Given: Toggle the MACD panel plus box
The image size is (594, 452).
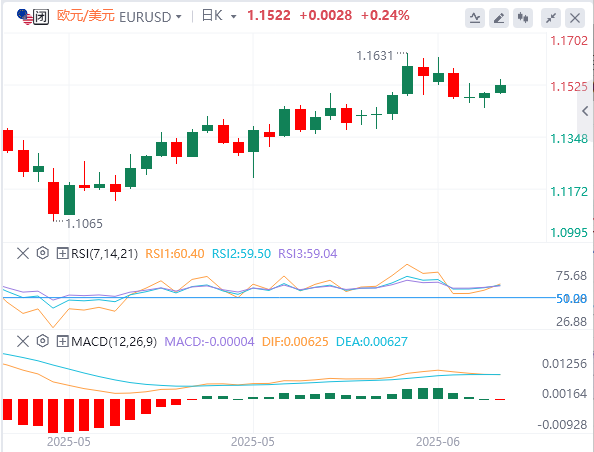Looking at the screenshot, I should tap(62, 341).
